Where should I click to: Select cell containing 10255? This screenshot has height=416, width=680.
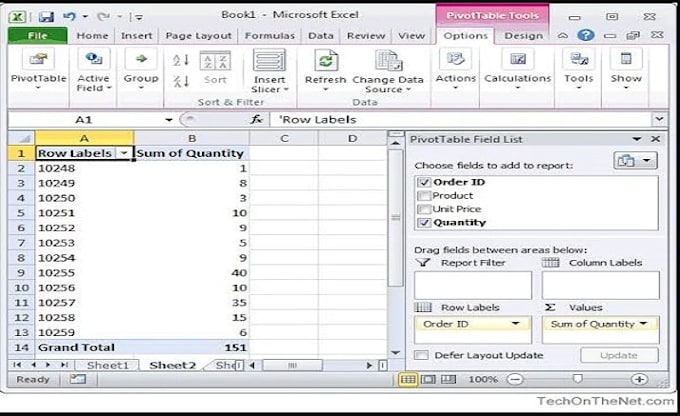pos(85,273)
